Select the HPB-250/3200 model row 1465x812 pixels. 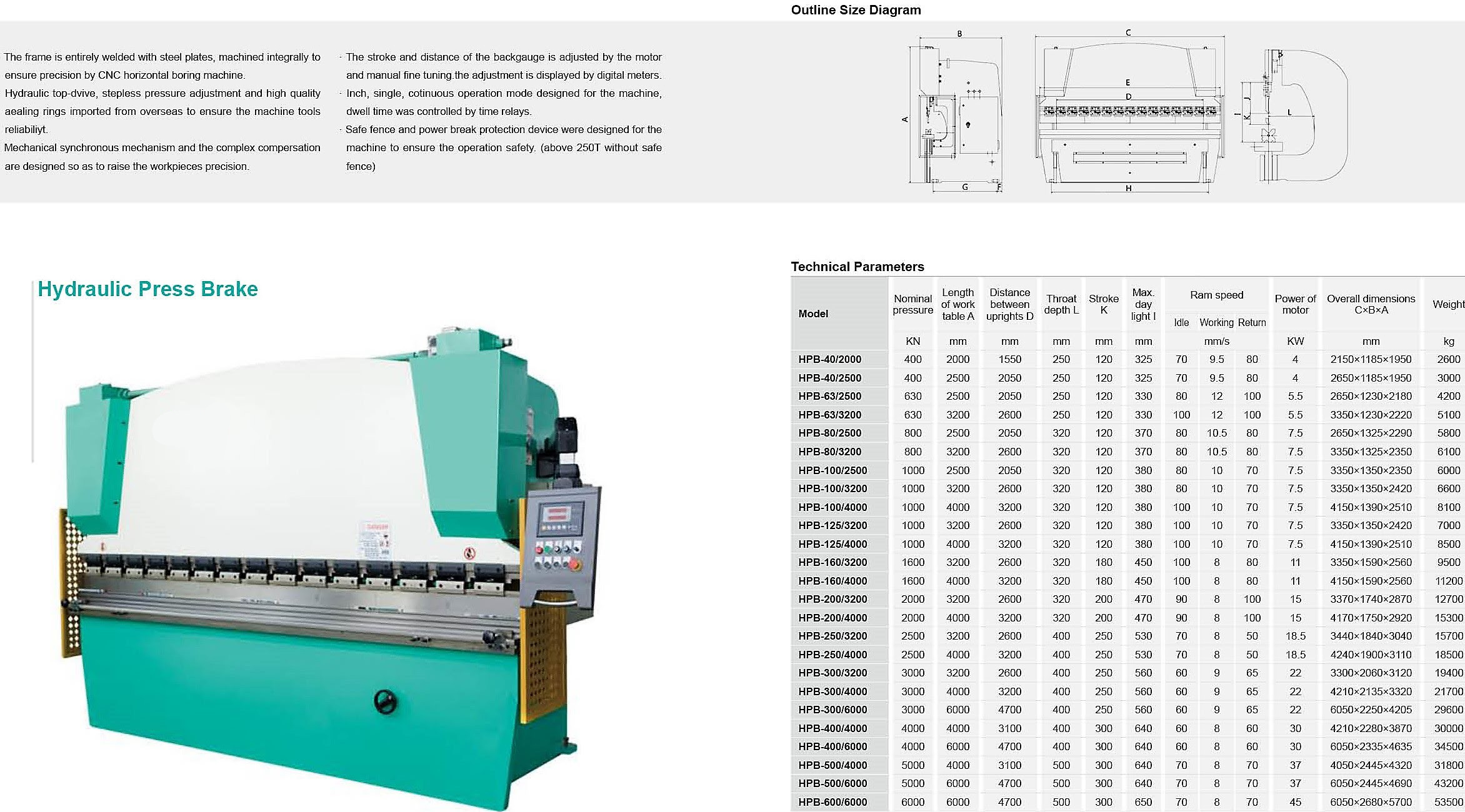pyautogui.click(x=832, y=636)
